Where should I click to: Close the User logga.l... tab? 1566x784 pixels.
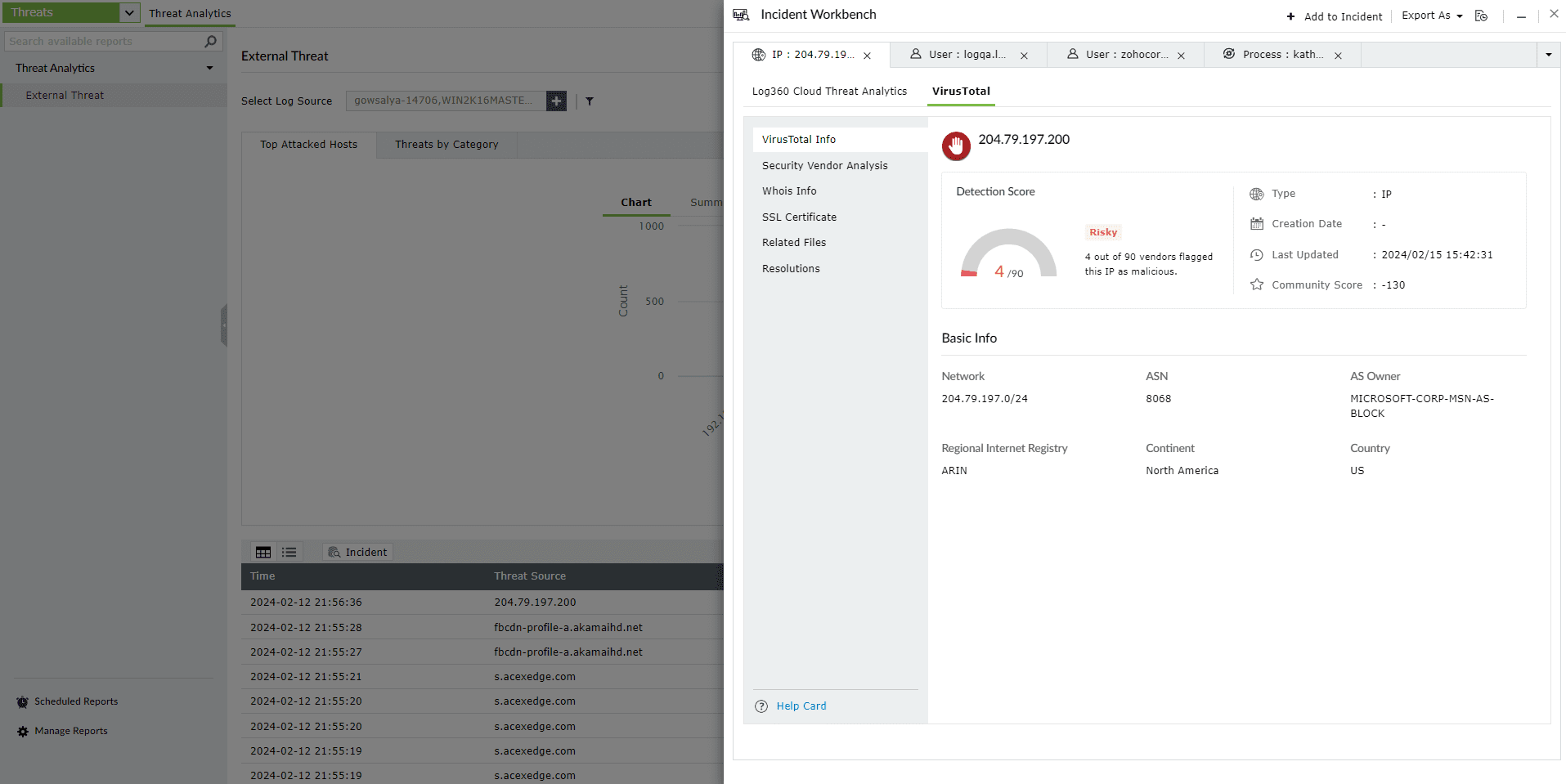[x=1024, y=56]
